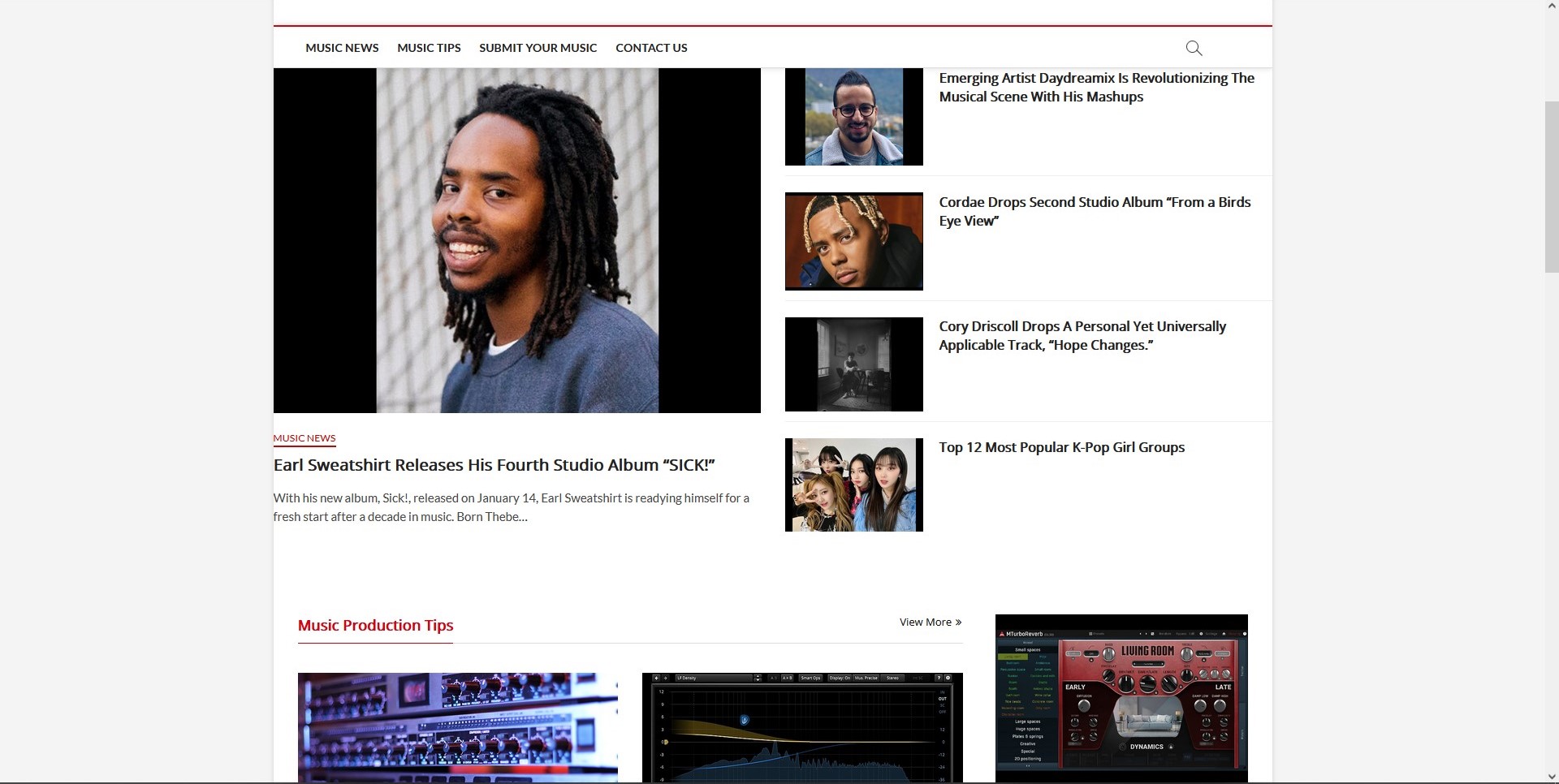
Task: Click the View More link for Music Production Tips
Action: pos(926,622)
